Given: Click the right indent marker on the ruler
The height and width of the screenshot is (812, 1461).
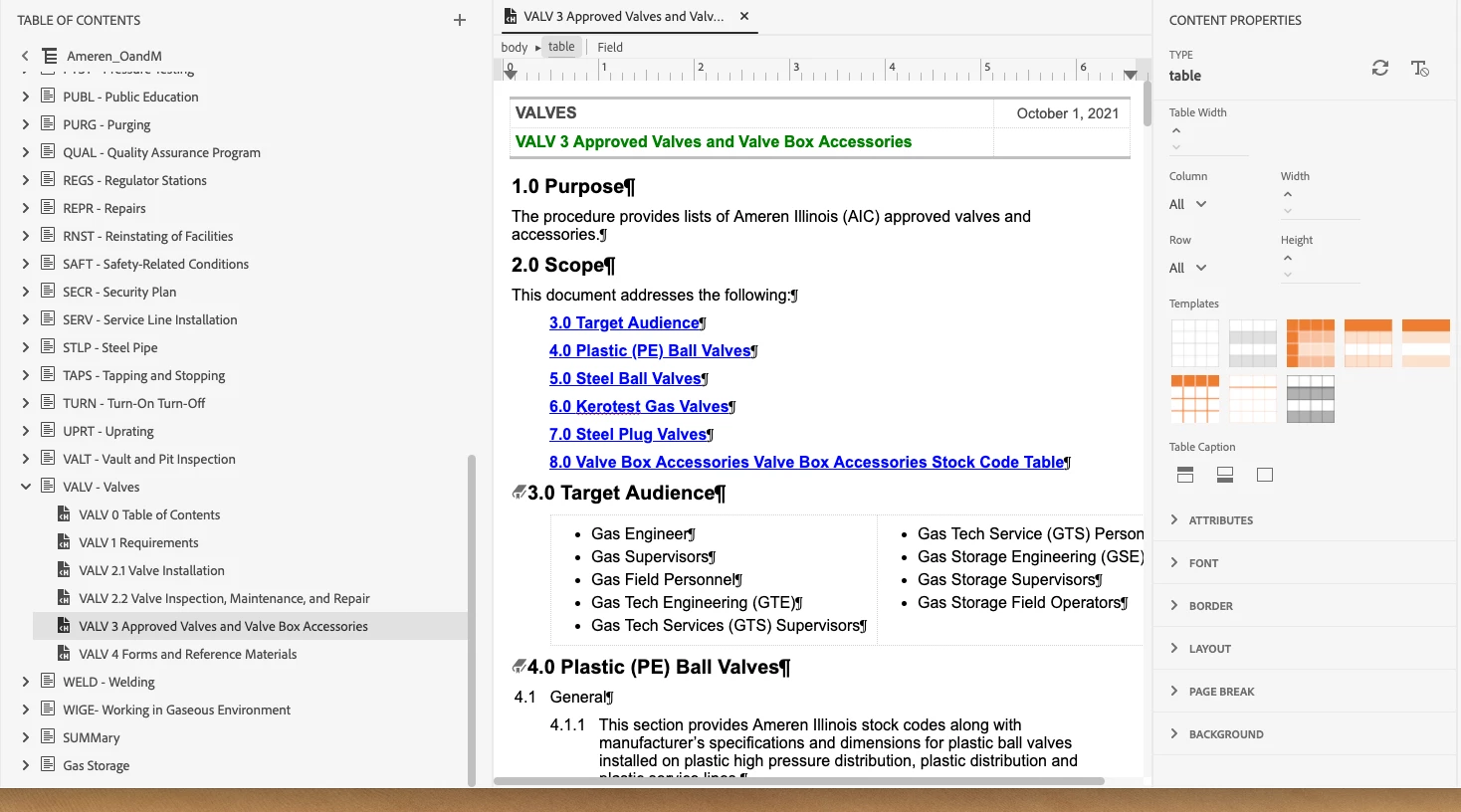Looking at the screenshot, I should [1130, 75].
